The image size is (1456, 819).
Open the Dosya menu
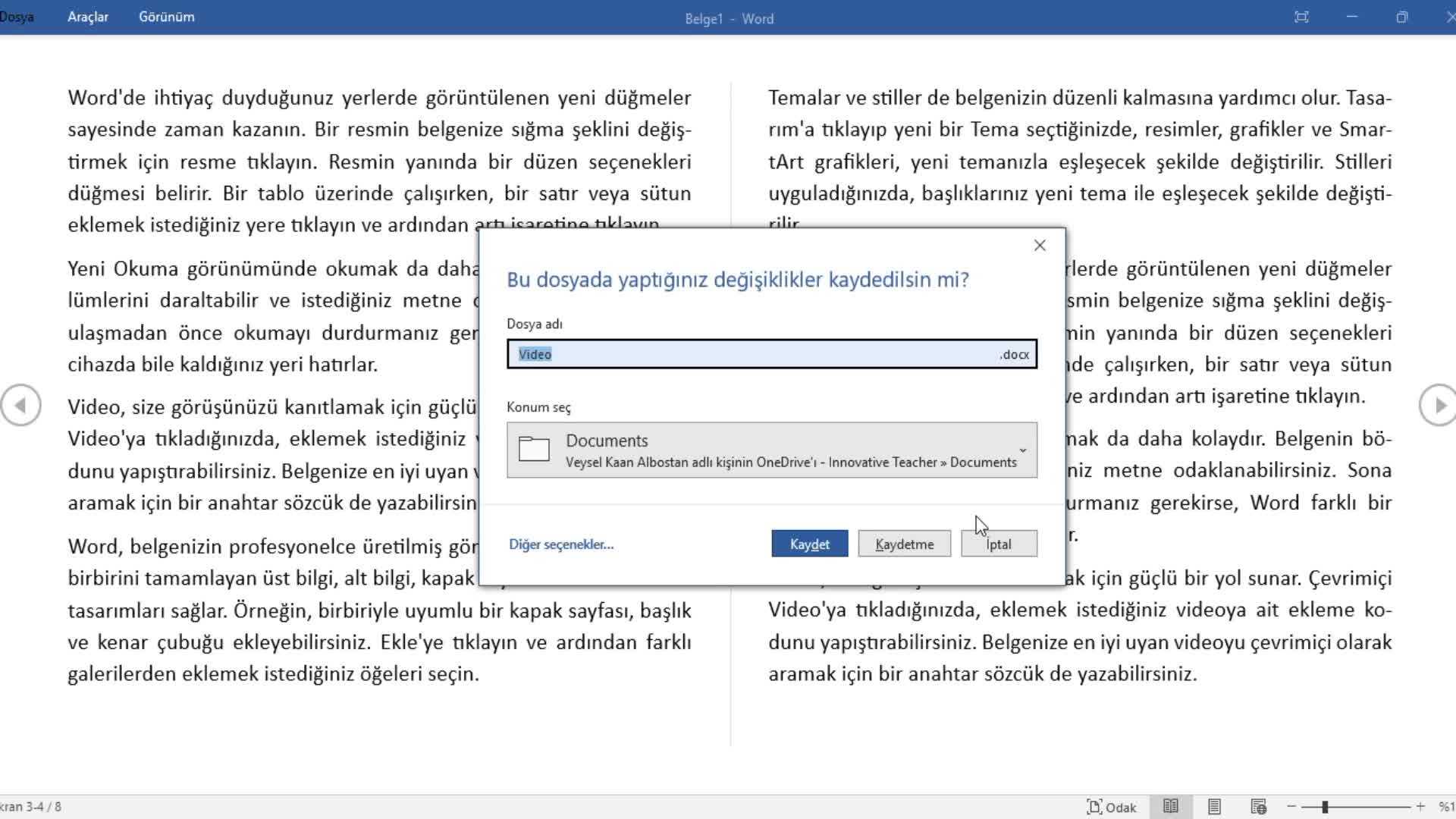coord(17,17)
